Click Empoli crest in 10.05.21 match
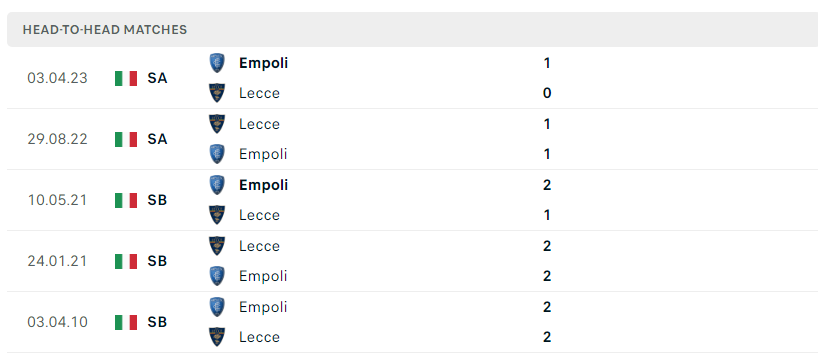The height and width of the screenshot is (364, 818). (x=216, y=185)
